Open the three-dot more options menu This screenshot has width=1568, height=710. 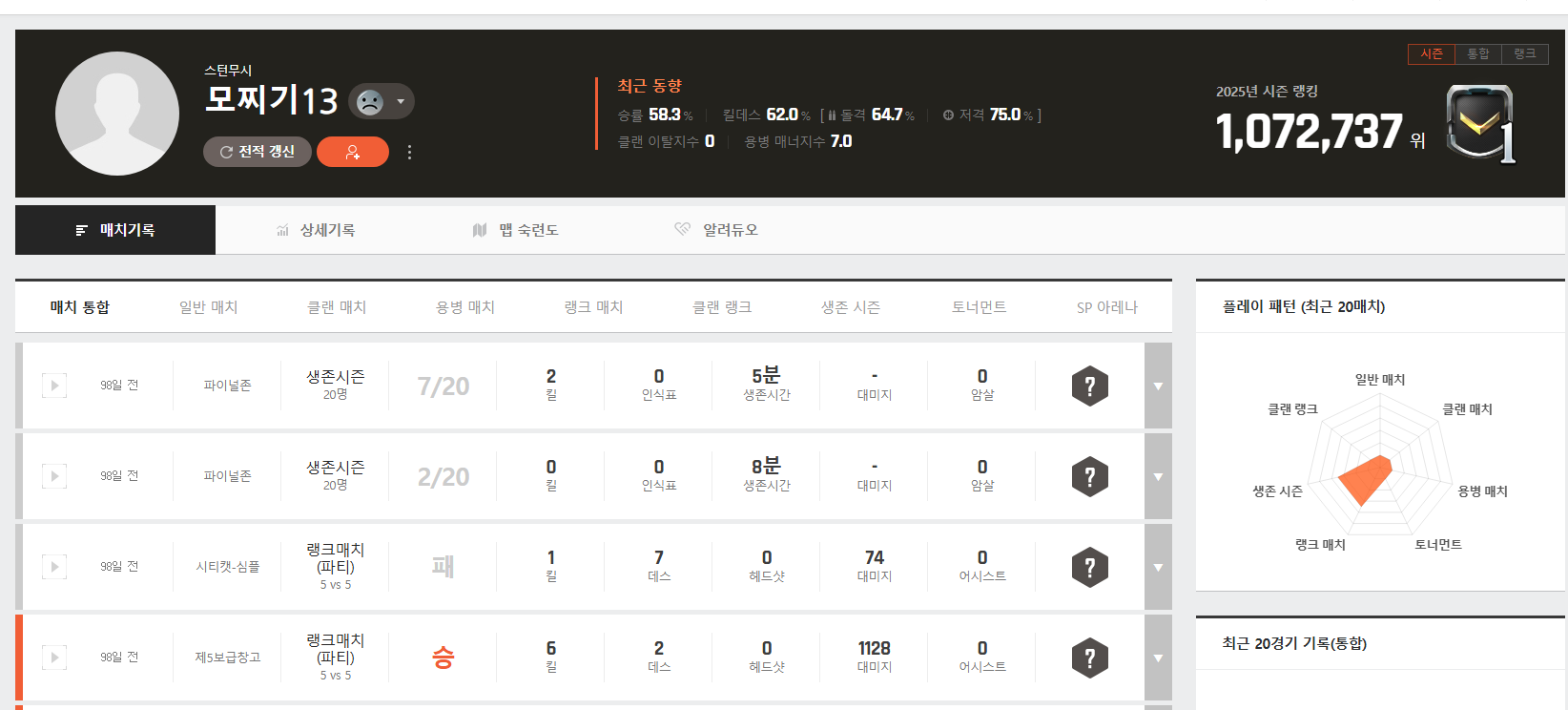409,153
